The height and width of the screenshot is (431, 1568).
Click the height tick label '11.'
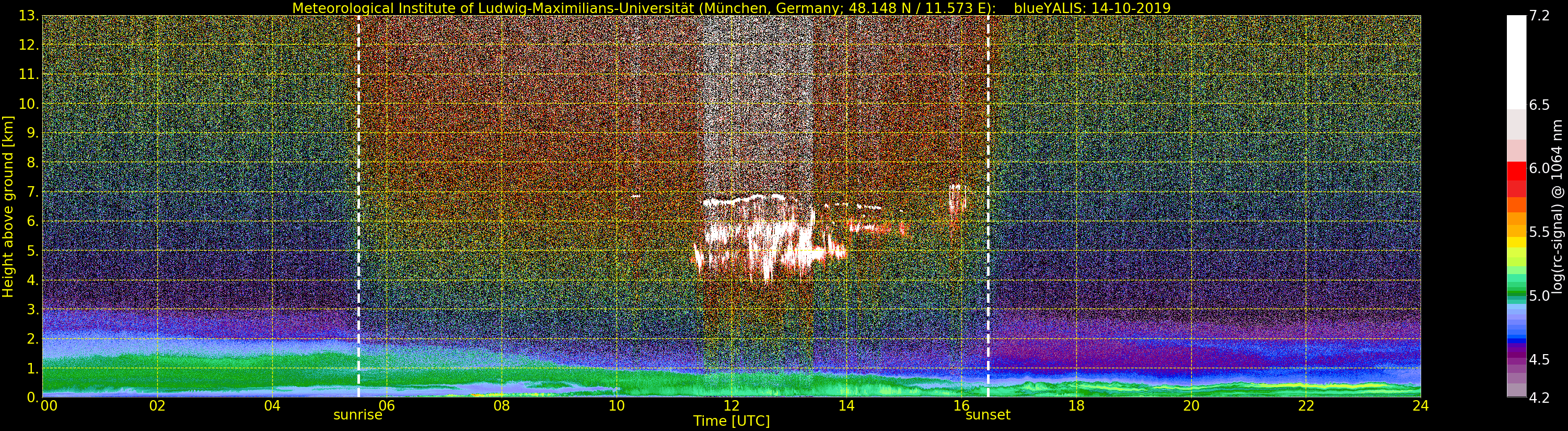click(29, 74)
